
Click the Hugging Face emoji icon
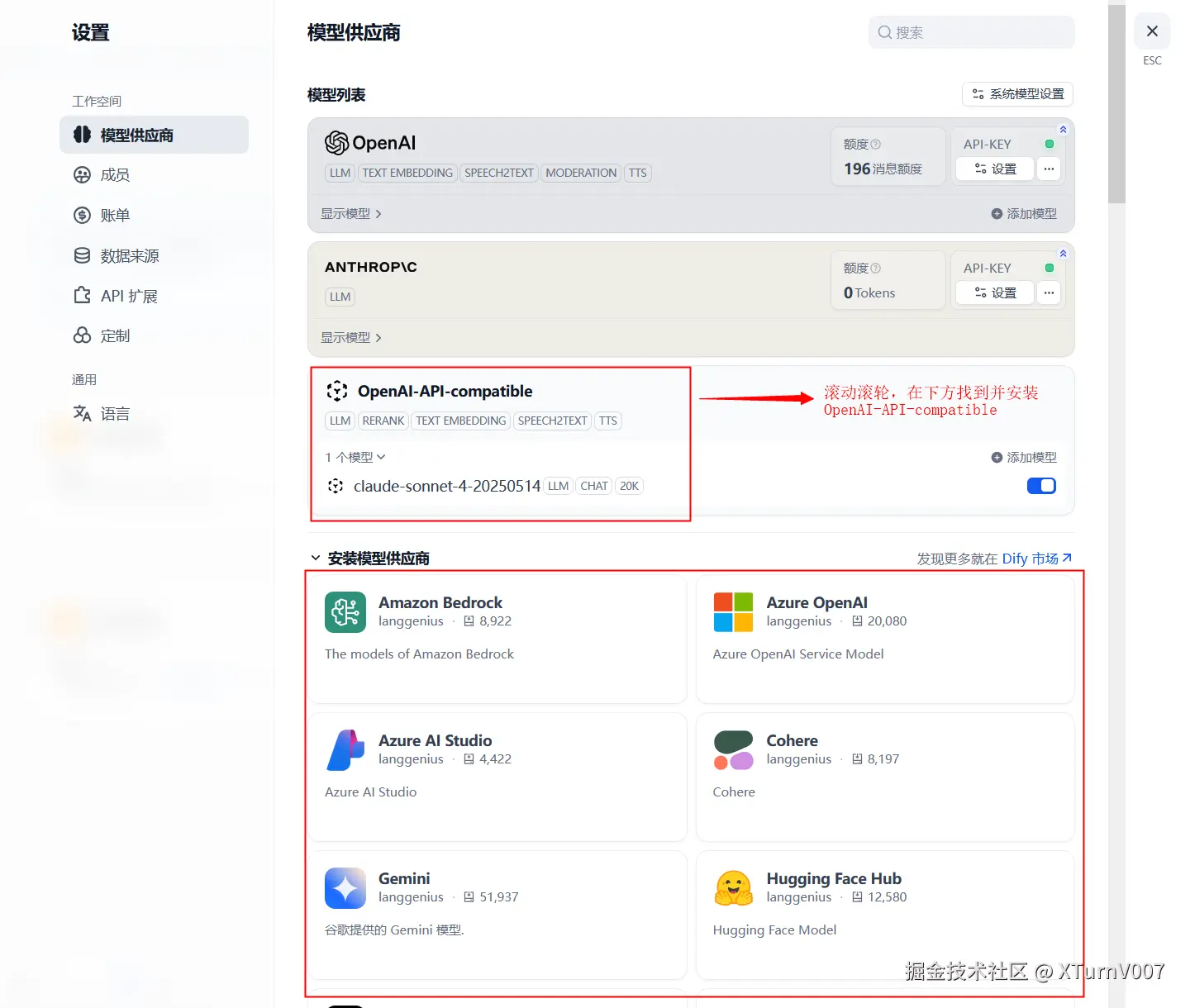(x=733, y=888)
